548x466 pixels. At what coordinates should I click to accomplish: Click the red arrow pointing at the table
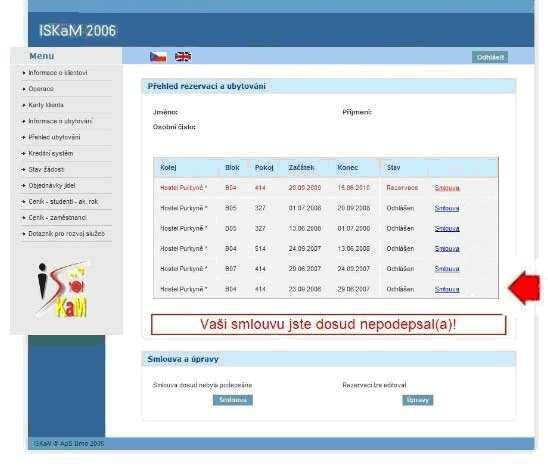point(525,288)
